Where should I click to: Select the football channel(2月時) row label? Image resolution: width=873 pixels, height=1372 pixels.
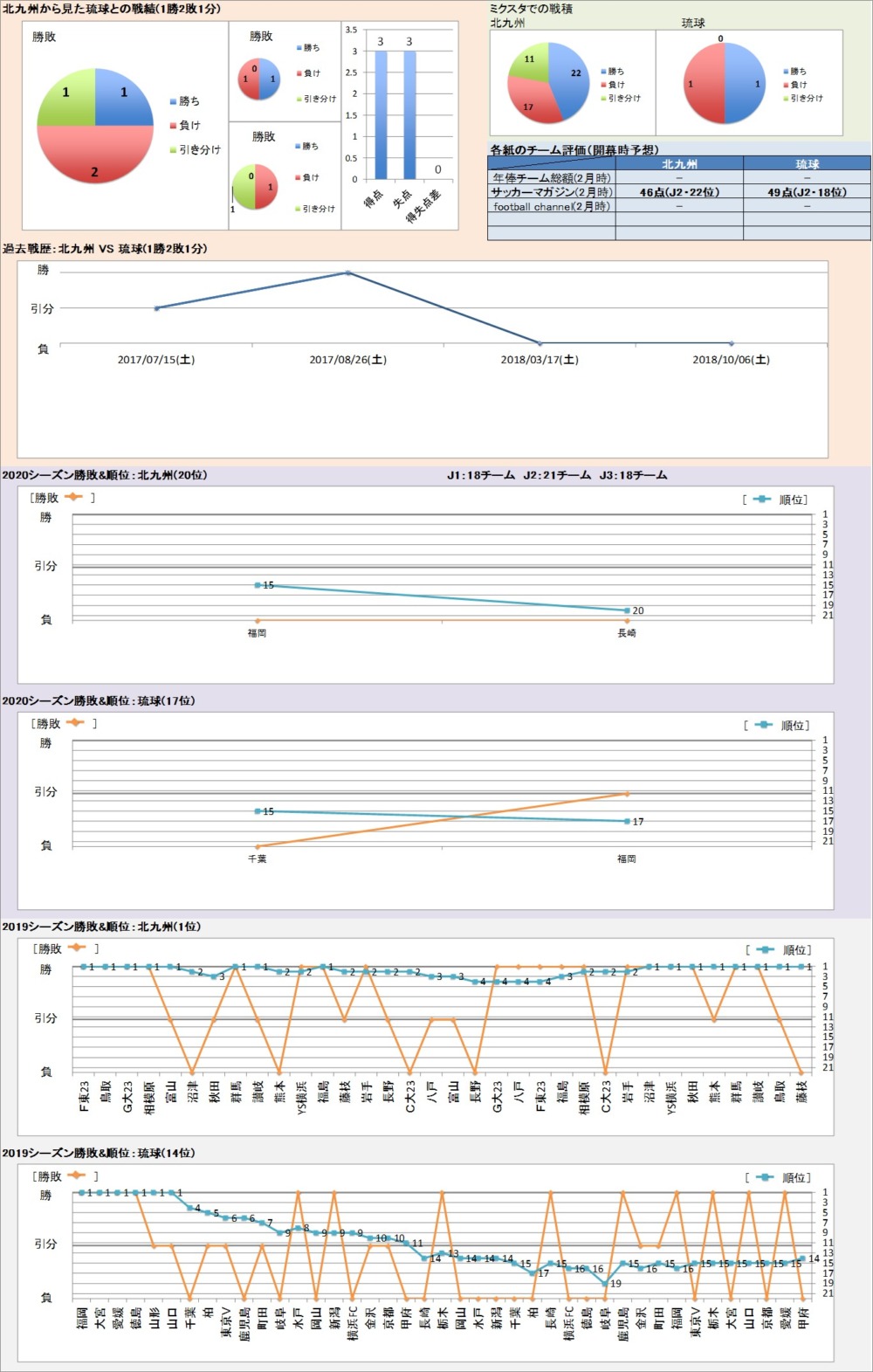click(x=551, y=206)
